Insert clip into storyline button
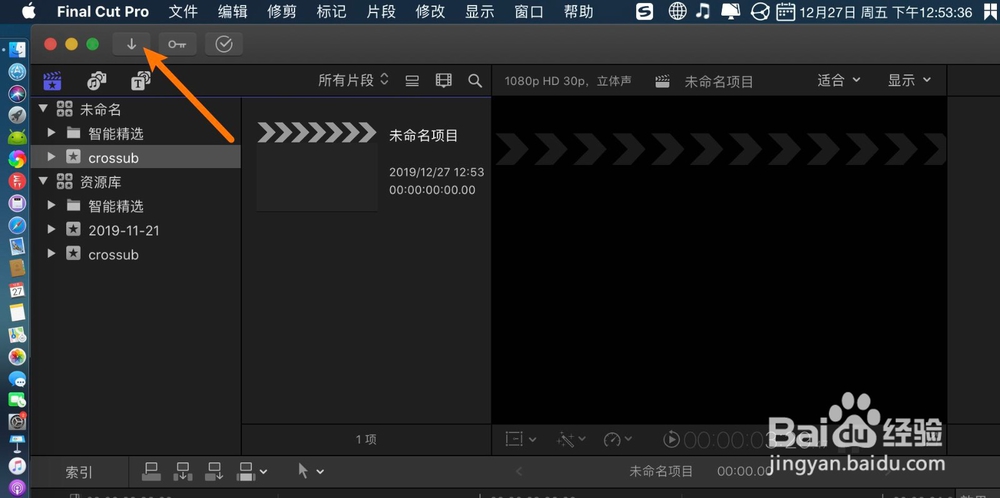1000x498 pixels. coord(183,472)
